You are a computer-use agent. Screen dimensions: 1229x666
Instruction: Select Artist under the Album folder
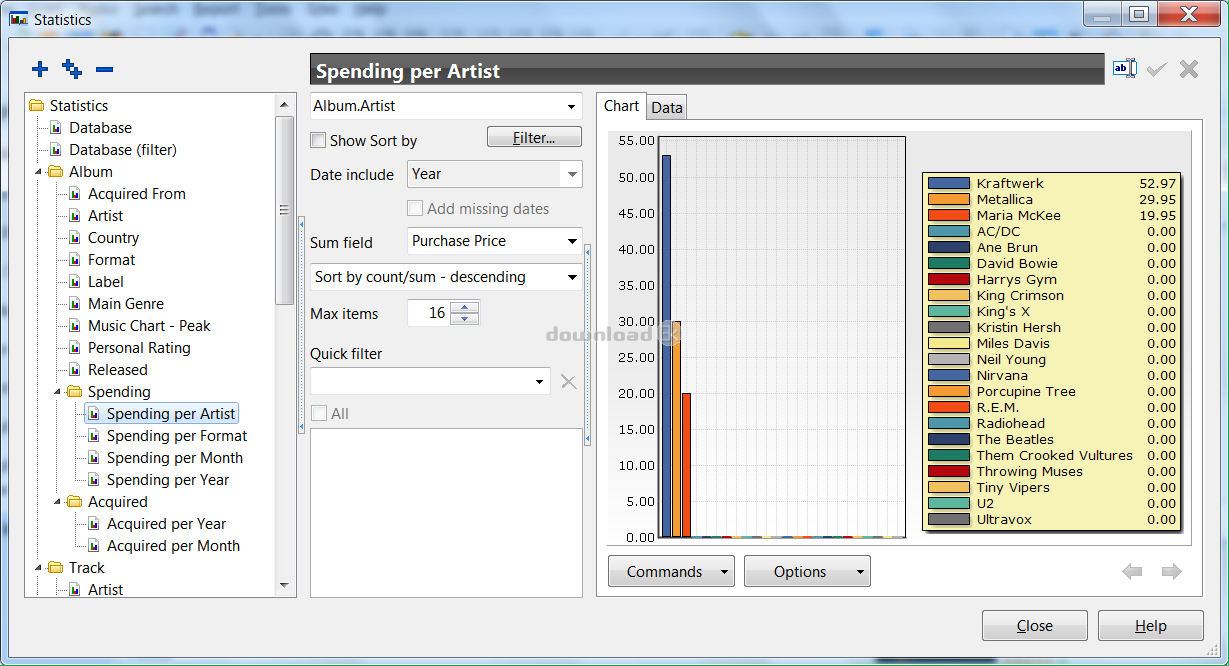click(x=106, y=216)
